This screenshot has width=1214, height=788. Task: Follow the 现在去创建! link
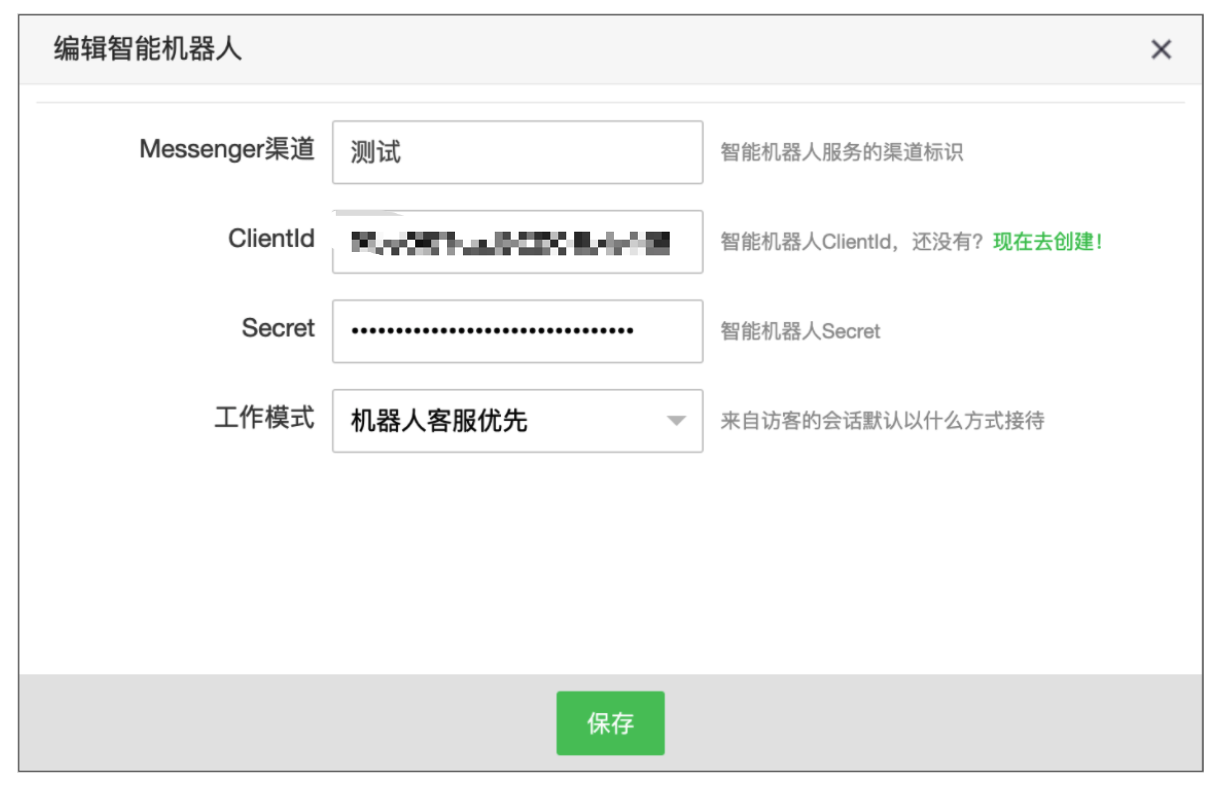pyautogui.click(x=1047, y=242)
